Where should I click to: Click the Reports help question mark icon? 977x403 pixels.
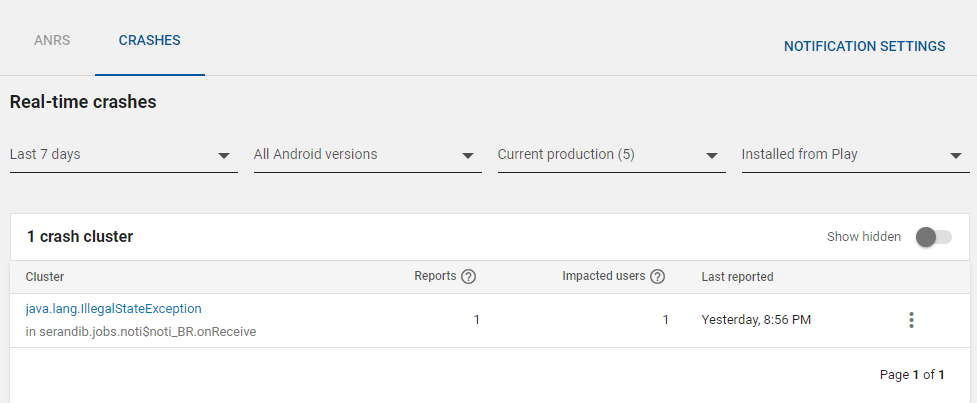coord(468,277)
